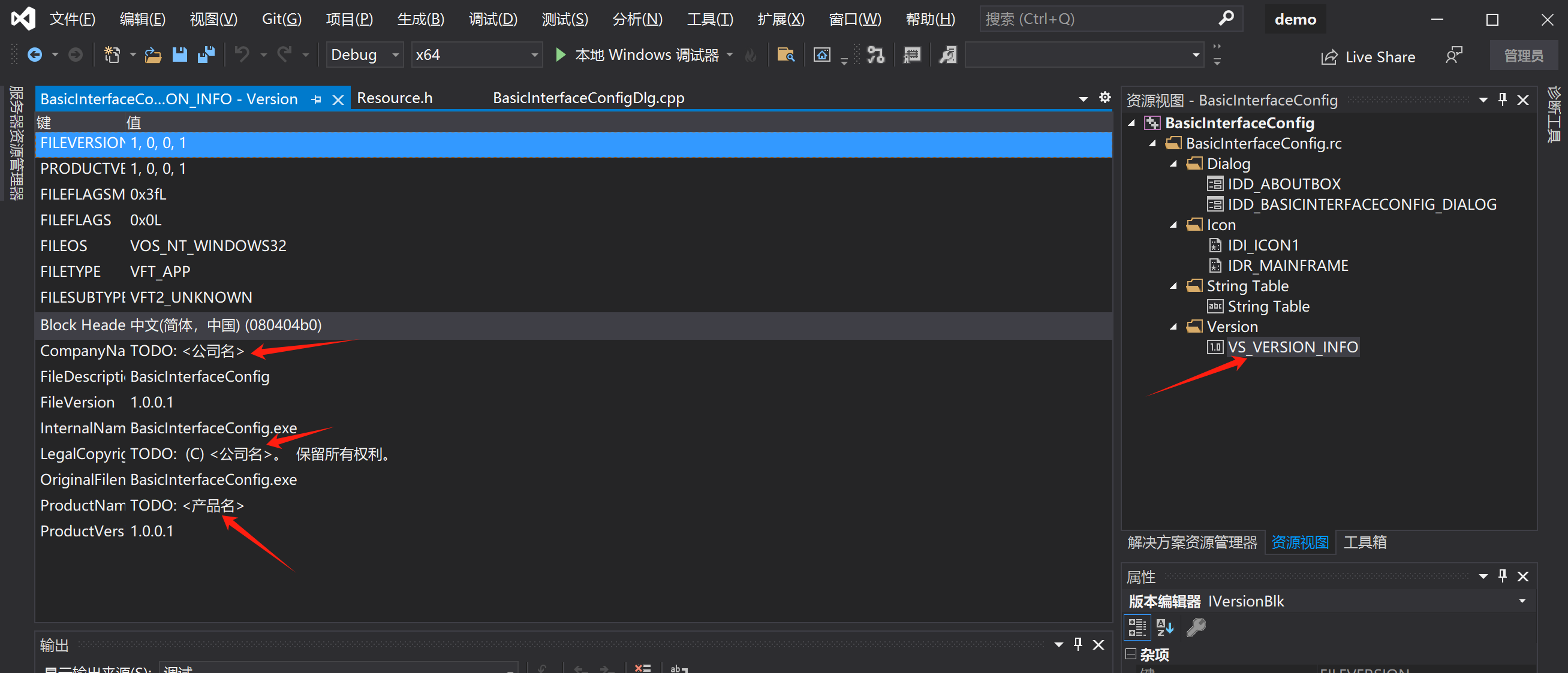Switch to the solution explorer tab
The height and width of the screenshot is (673, 1568).
pyautogui.click(x=1191, y=542)
